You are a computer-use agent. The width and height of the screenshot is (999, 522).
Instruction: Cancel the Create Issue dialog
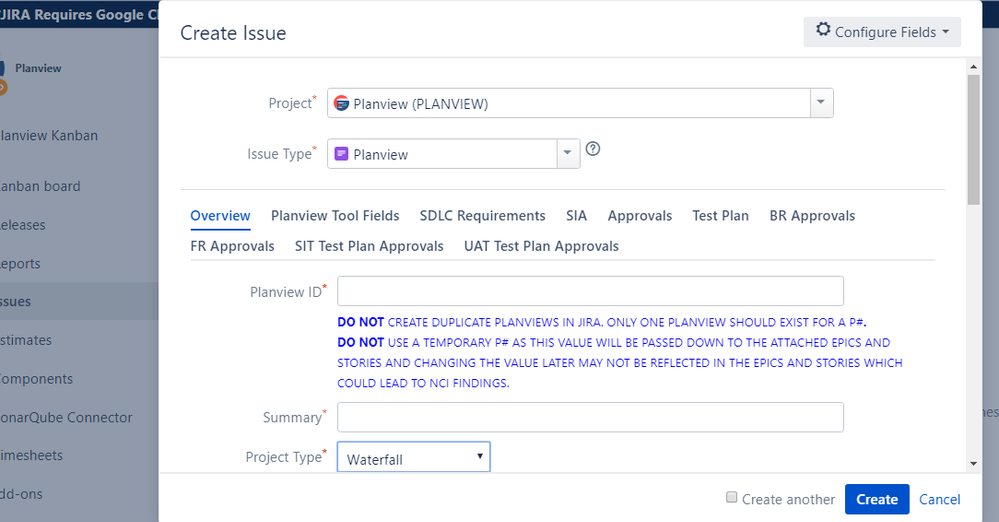[939, 499]
